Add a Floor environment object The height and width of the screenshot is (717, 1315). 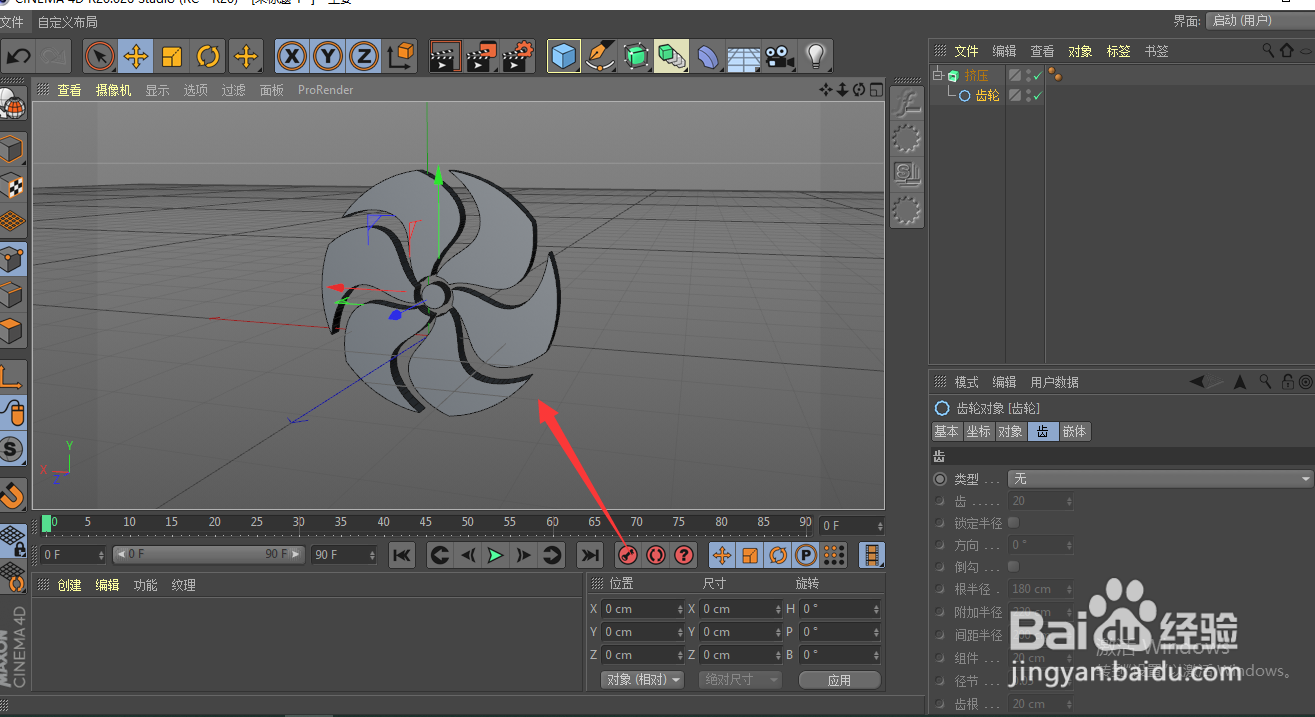coord(744,56)
